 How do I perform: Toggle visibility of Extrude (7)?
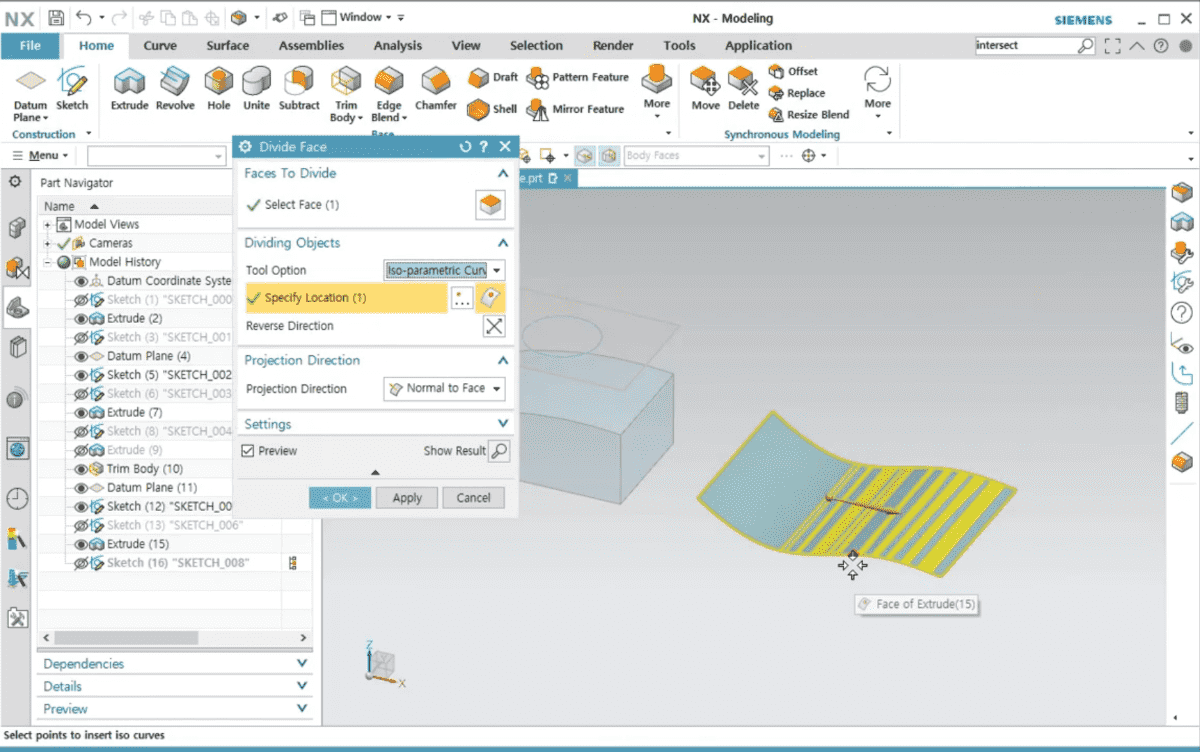81,412
